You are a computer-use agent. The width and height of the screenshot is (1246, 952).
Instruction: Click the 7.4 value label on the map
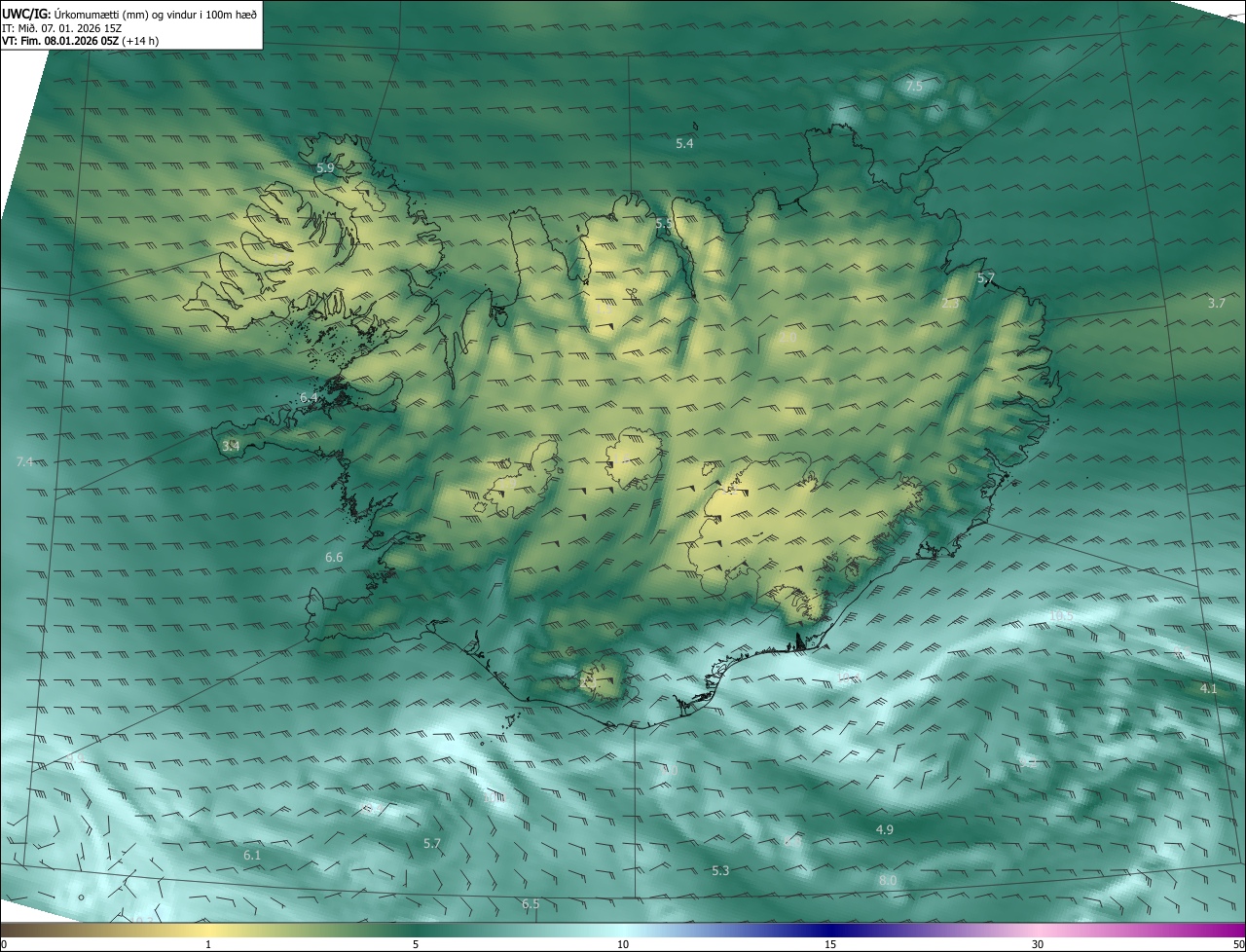(25, 461)
